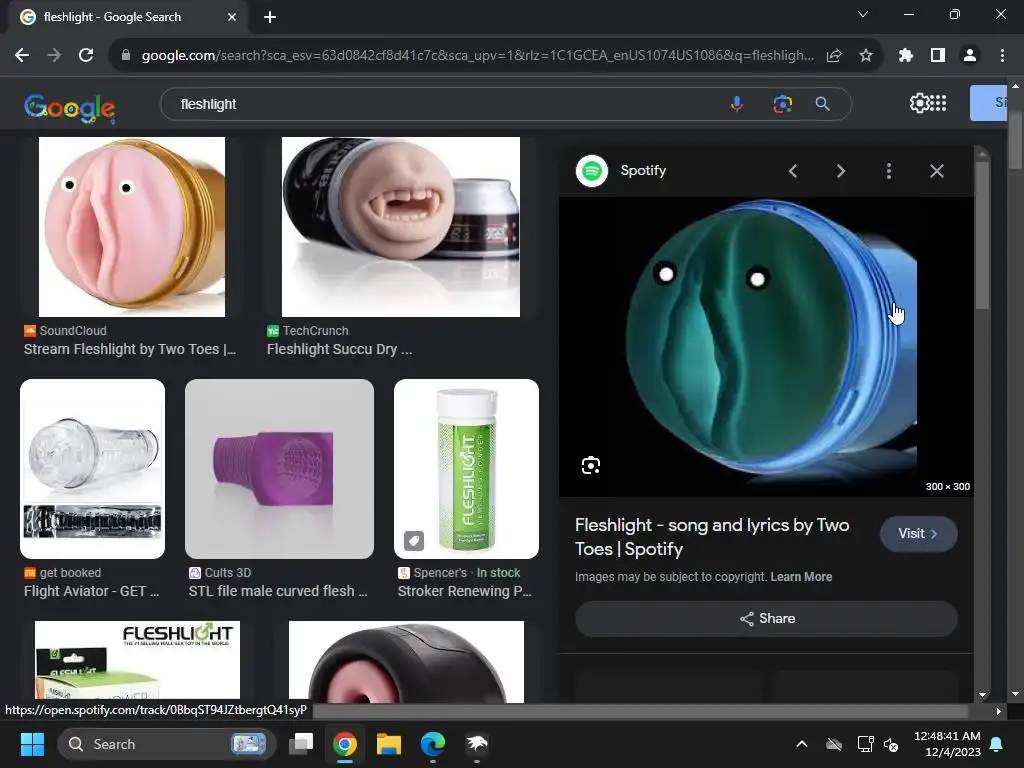Open File Explorer from the taskbar
This screenshot has height=768, width=1024.
click(389, 744)
